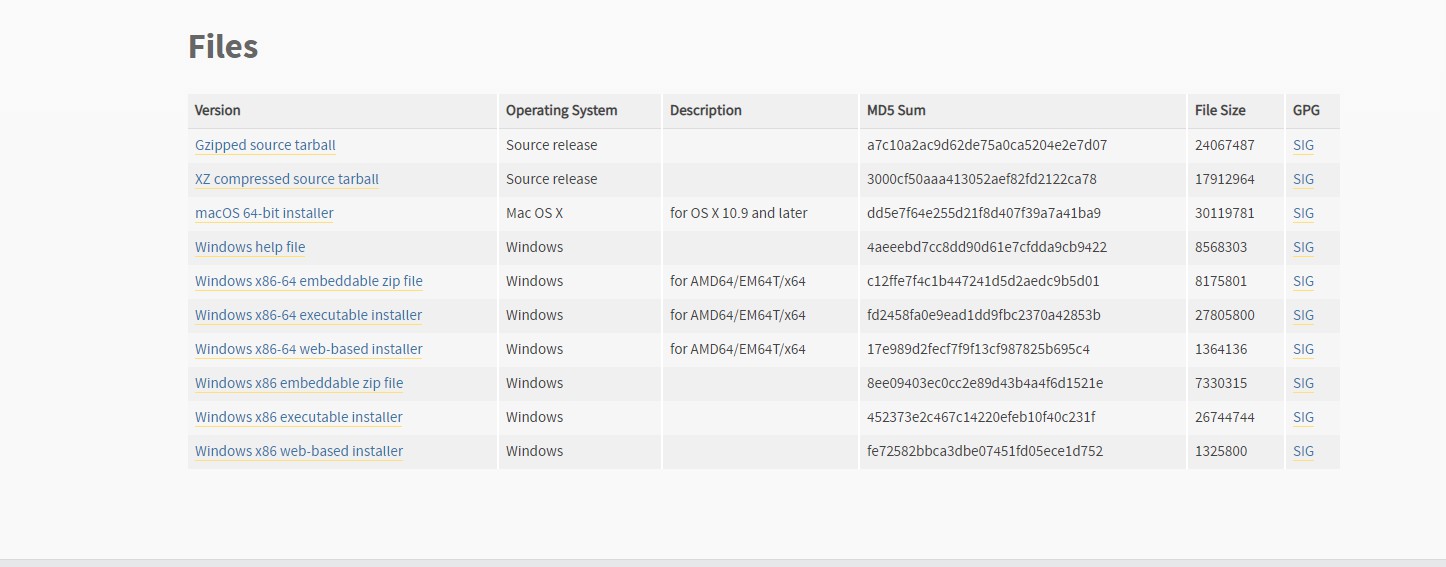Click SIG link in Windows help file row
Viewport: 1446px width, 567px height.
(x=1303, y=247)
